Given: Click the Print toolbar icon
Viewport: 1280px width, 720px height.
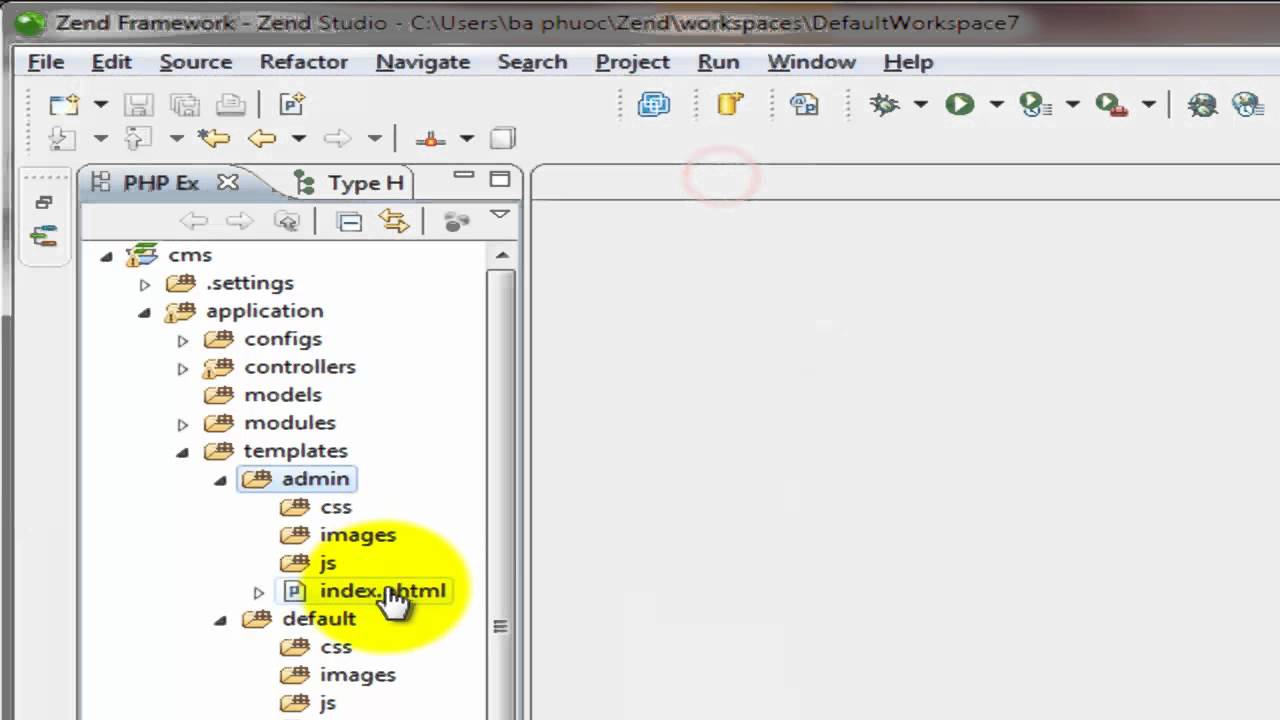Looking at the screenshot, I should pos(231,104).
